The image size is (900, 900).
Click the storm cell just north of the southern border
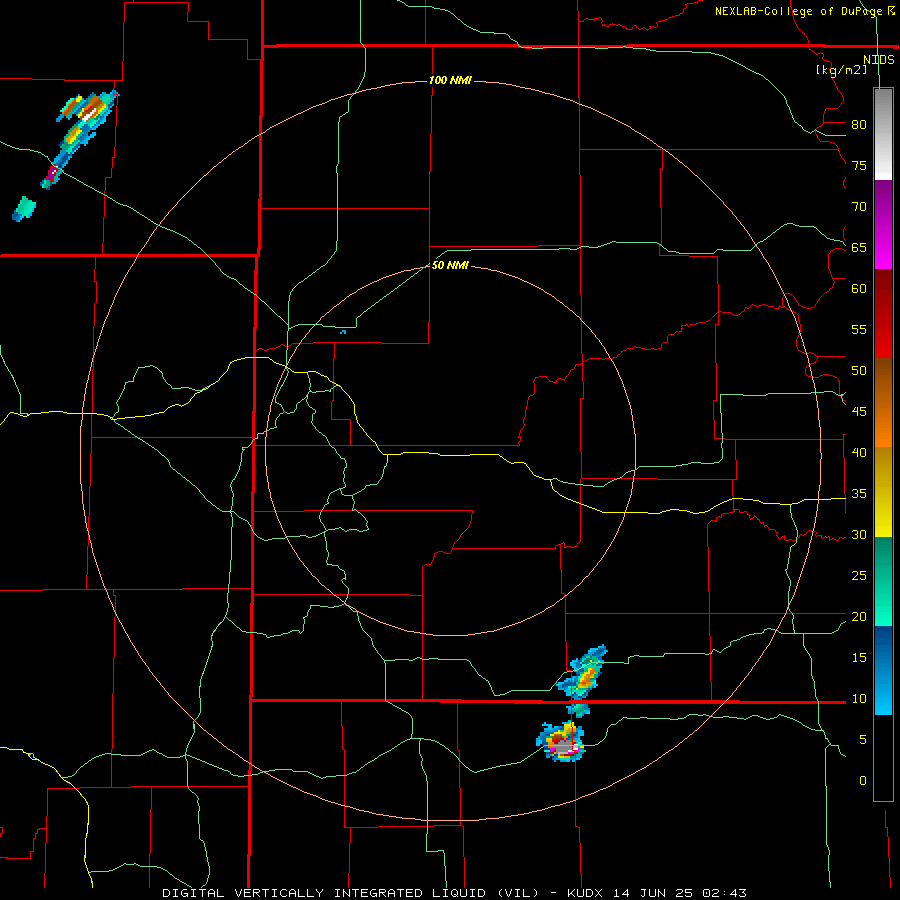click(x=584, y=674)
